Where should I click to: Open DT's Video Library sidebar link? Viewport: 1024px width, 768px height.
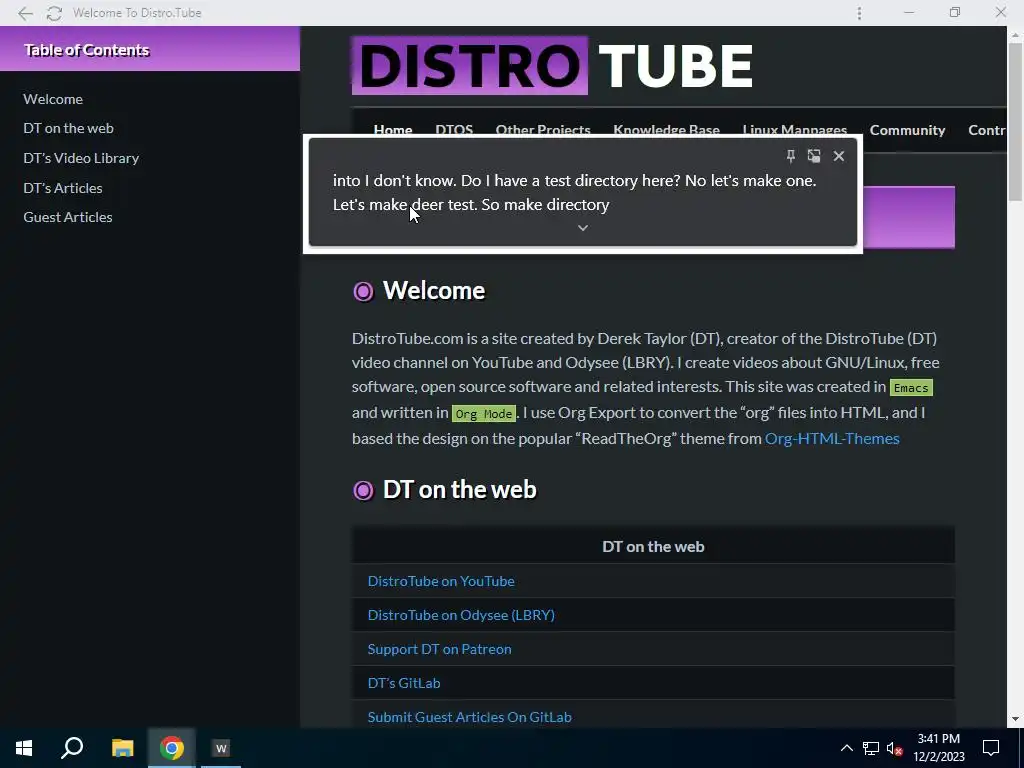[81, 158]
